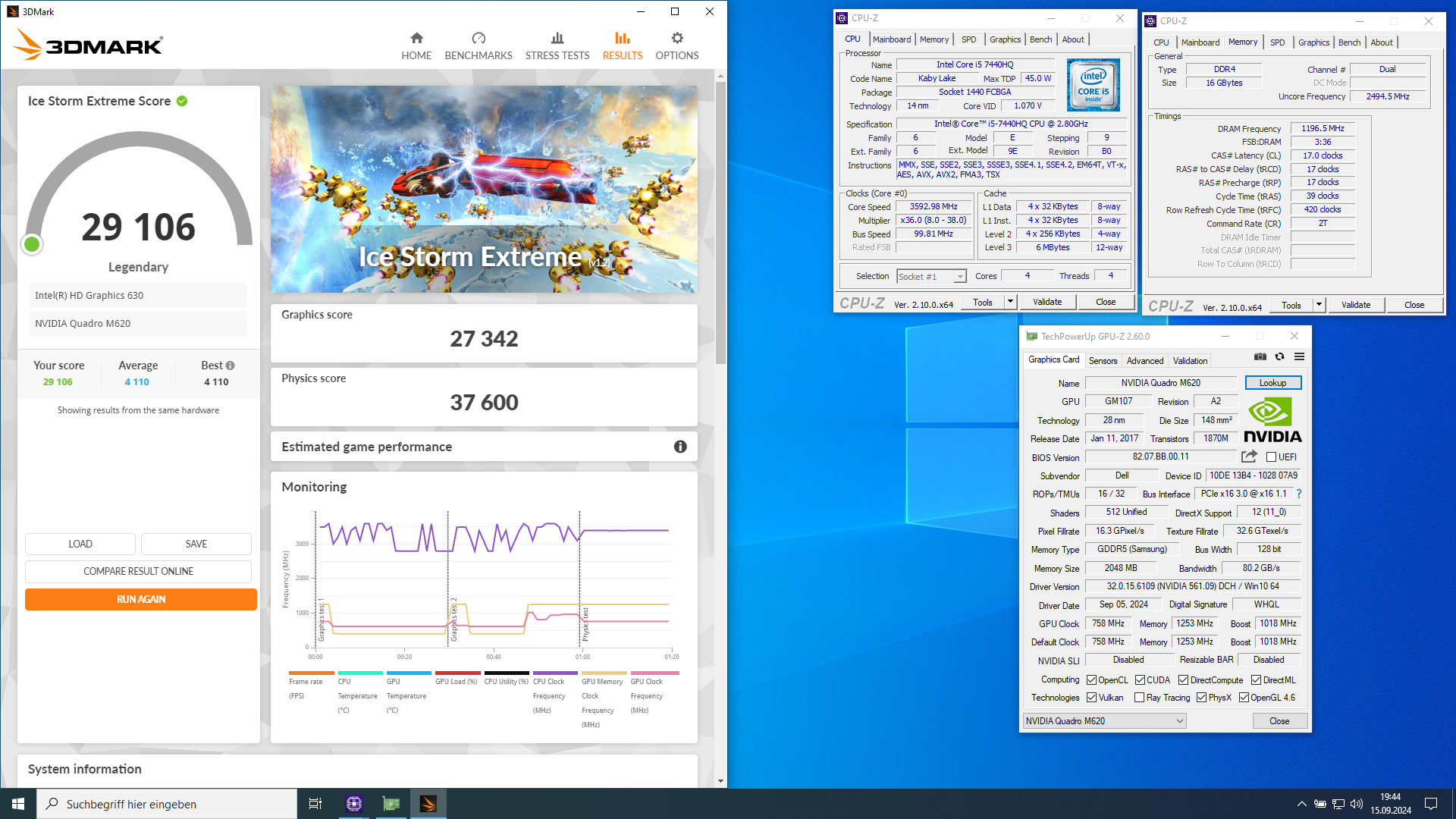Open Tools dropdown arrow in left CPU-Z
The width and height of the screenshot is (1456, 819).
pyautogui.click(x=1010, y=302)
